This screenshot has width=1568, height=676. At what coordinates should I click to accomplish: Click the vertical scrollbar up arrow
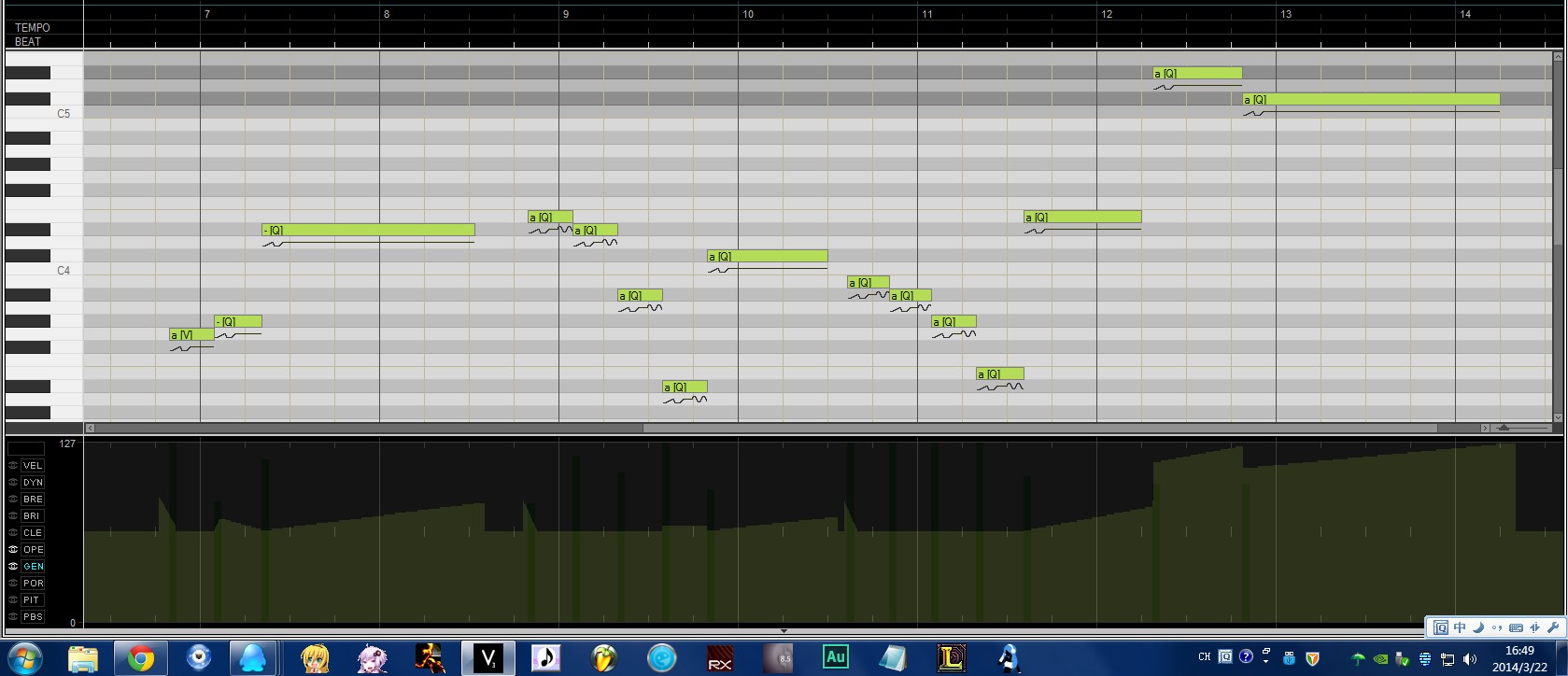click(1558, 56)
